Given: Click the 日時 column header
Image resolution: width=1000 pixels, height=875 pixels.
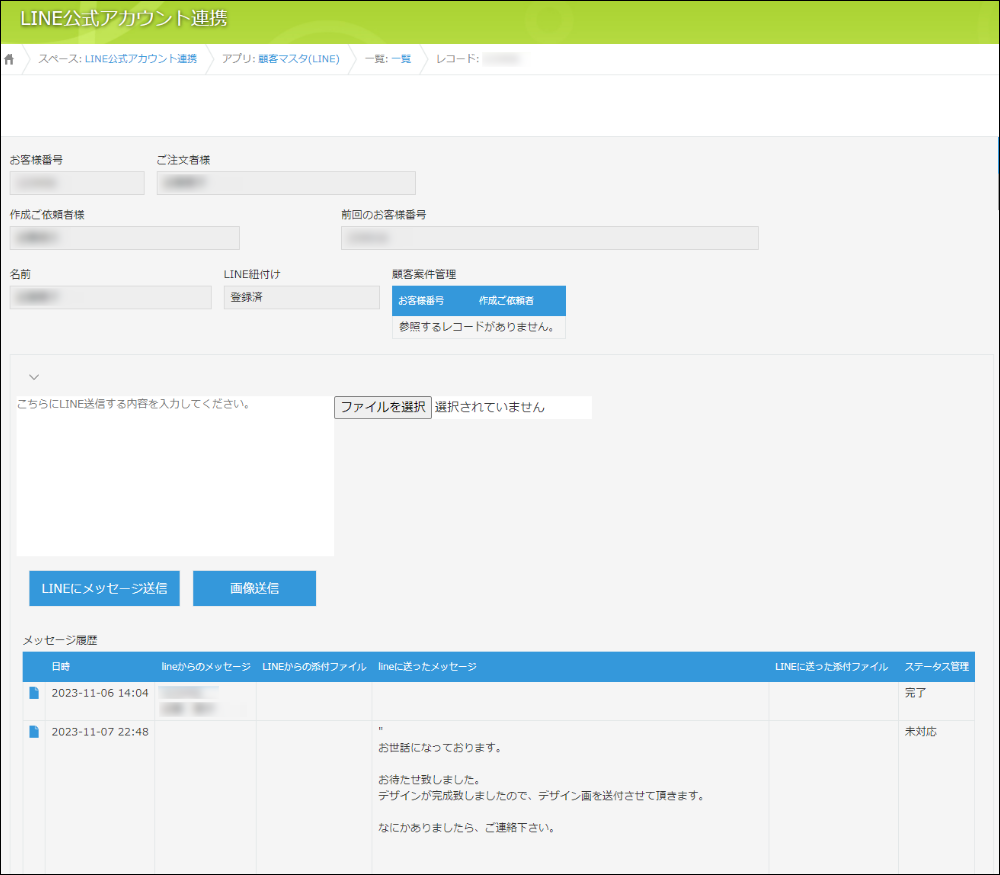Looking at the screenshot, I should pyautogui.click(x=61, y=666).
